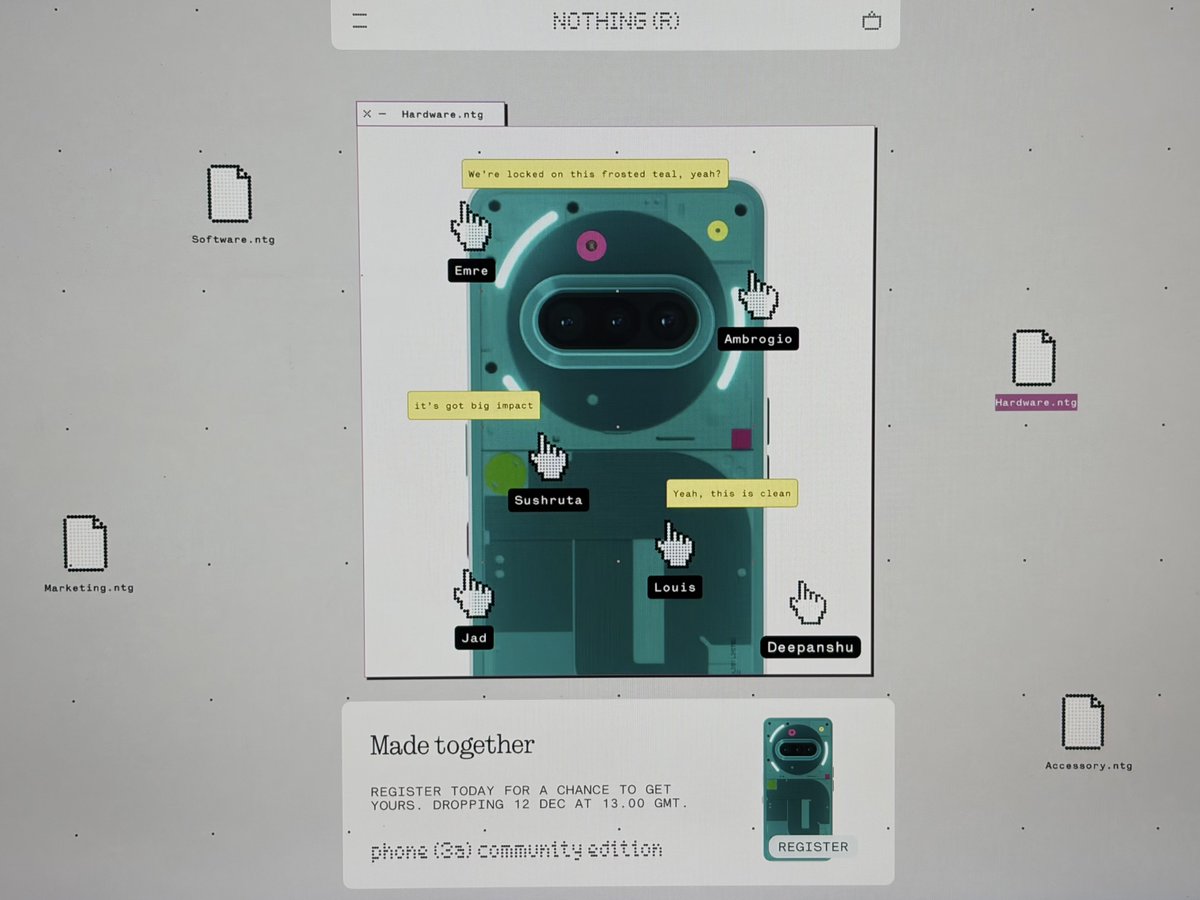Click the phone thumbnail in the Made together card
The width and height of the screenshot is (1200, 900).
(797, 788)
